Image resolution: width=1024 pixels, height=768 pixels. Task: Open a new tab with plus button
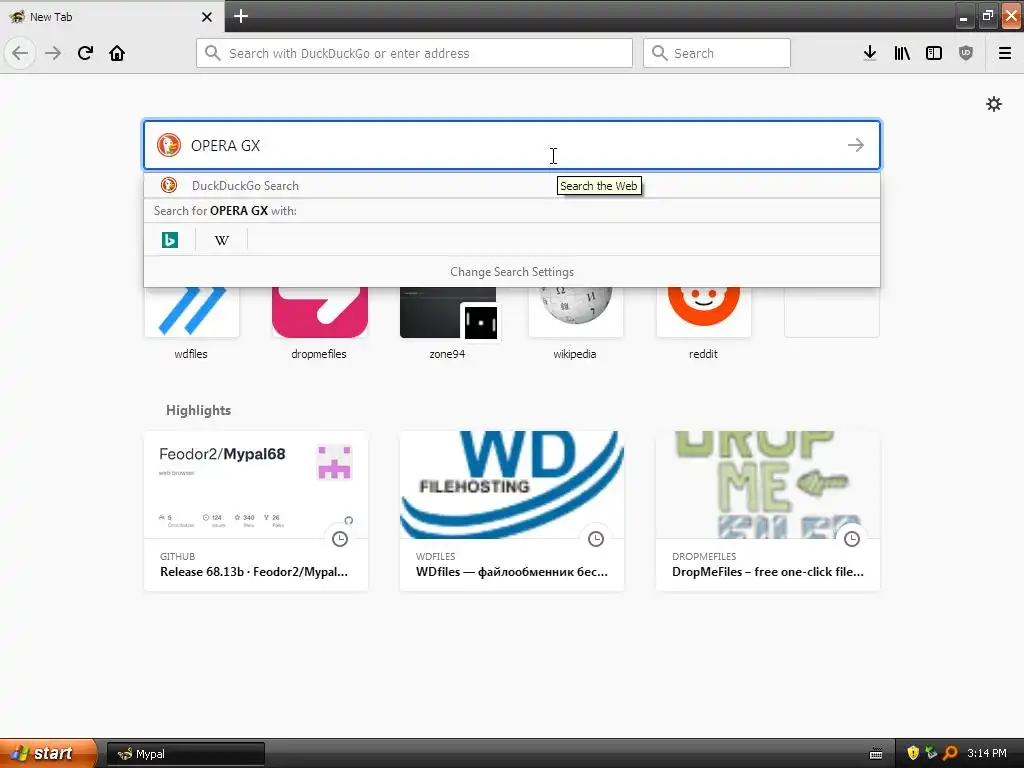(x=241, y=16)
